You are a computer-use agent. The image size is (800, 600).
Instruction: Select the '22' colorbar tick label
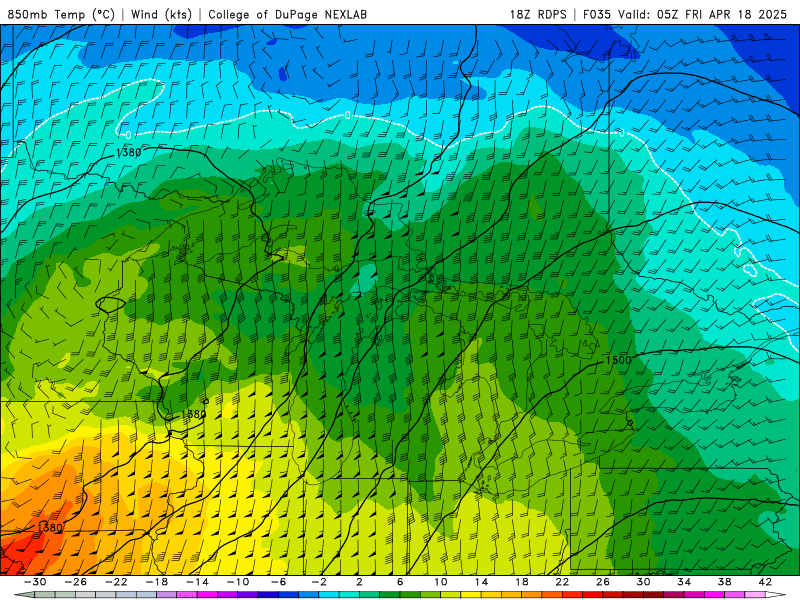(562, 582)
